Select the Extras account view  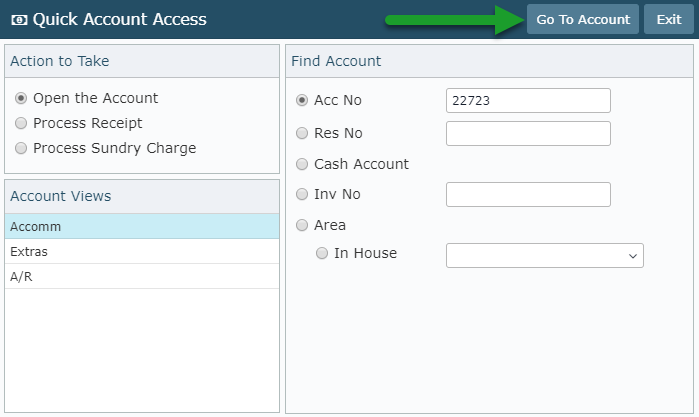point(142,252)
